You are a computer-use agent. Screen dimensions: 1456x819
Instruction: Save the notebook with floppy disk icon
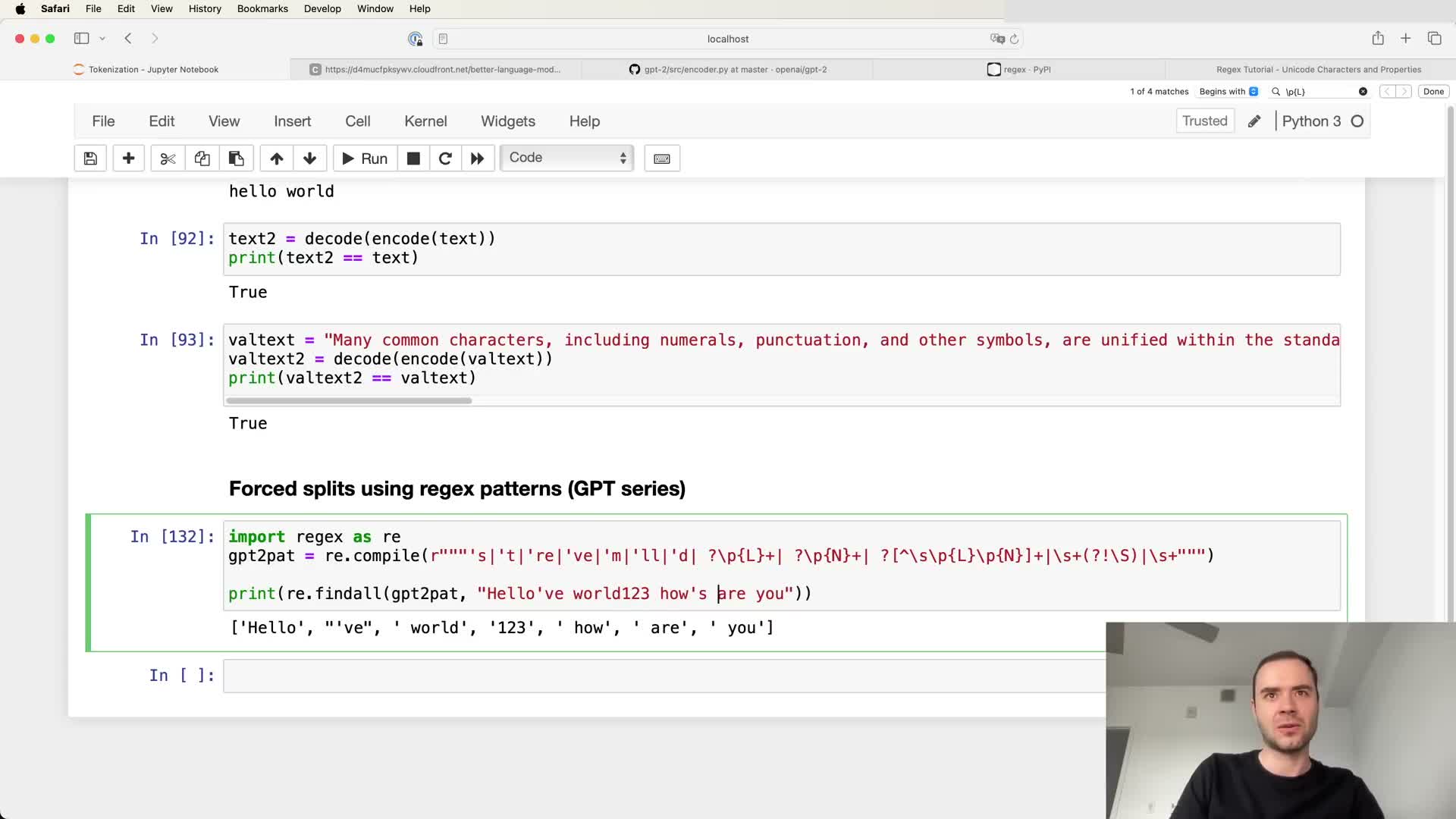click(90, 158)
